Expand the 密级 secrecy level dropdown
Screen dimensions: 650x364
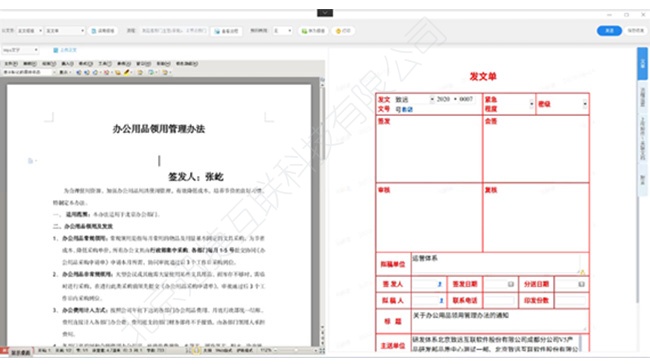tap(585, 104)
